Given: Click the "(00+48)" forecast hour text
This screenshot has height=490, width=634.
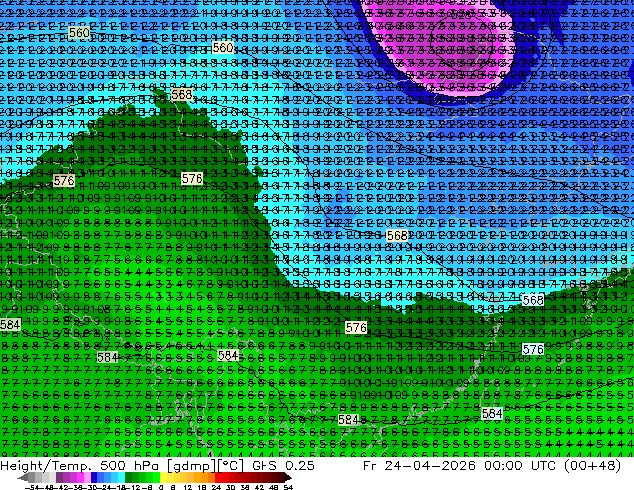Looking at the screenshot, I should click(x=592, y=466).
